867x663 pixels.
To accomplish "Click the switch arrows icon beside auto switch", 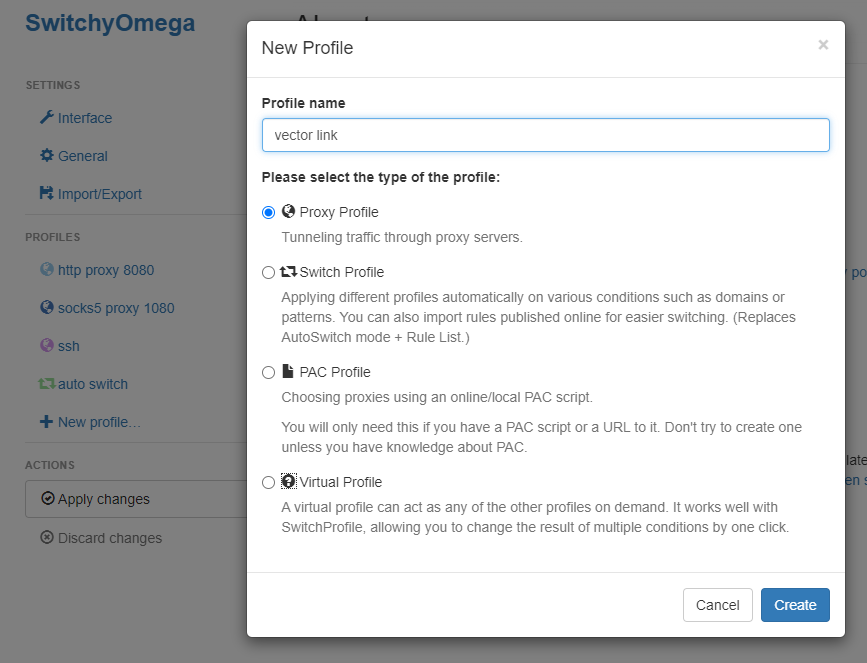I will click(49, 384).
